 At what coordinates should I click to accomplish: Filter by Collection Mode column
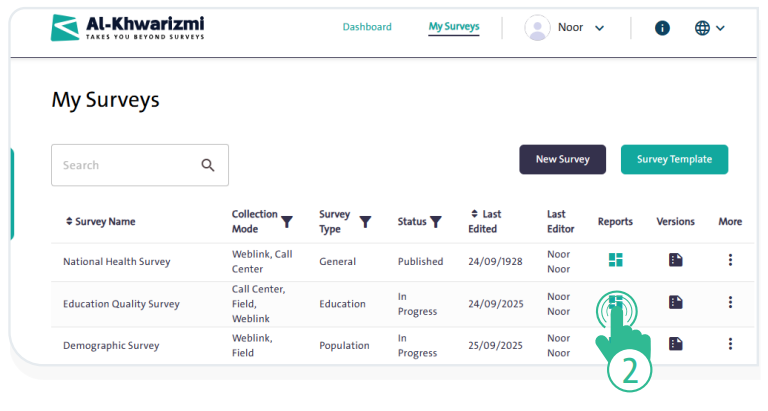point(288,222)
